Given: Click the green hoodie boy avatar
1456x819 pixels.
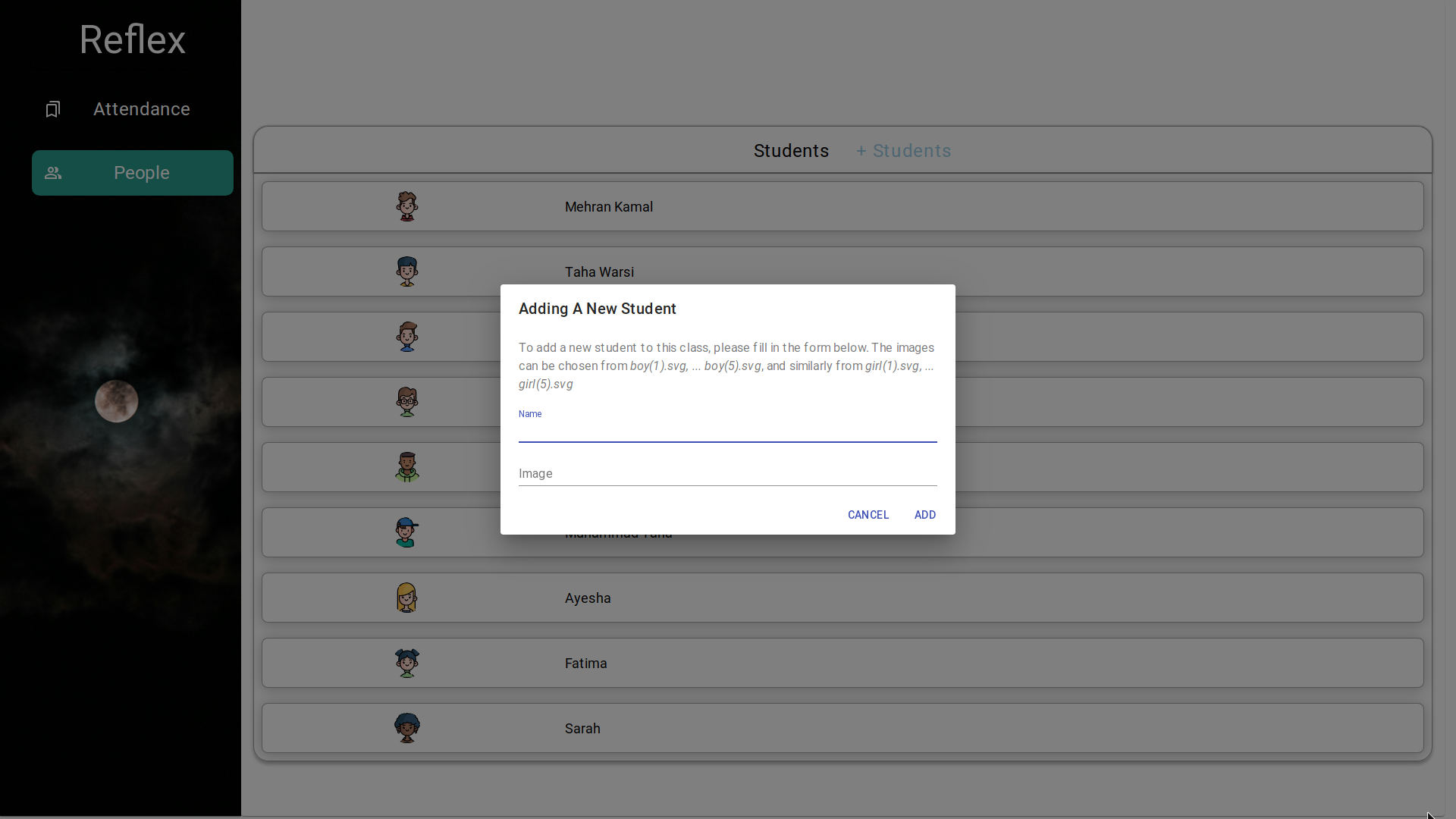Looking at the screenshot, I should pos(407,467).
